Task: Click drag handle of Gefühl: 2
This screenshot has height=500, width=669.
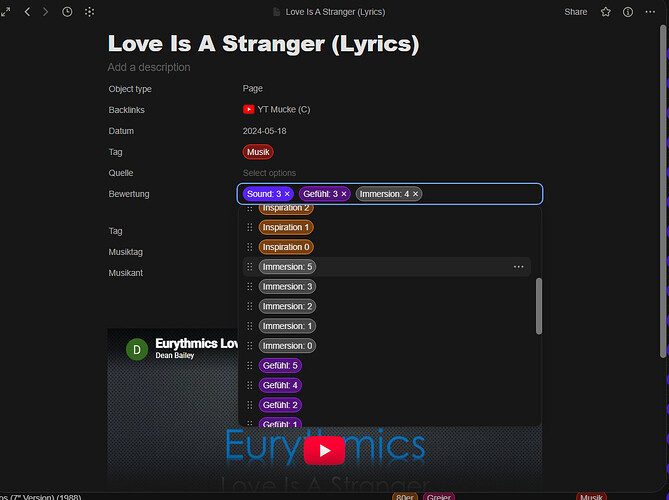Action: click(x=250, y=405)
